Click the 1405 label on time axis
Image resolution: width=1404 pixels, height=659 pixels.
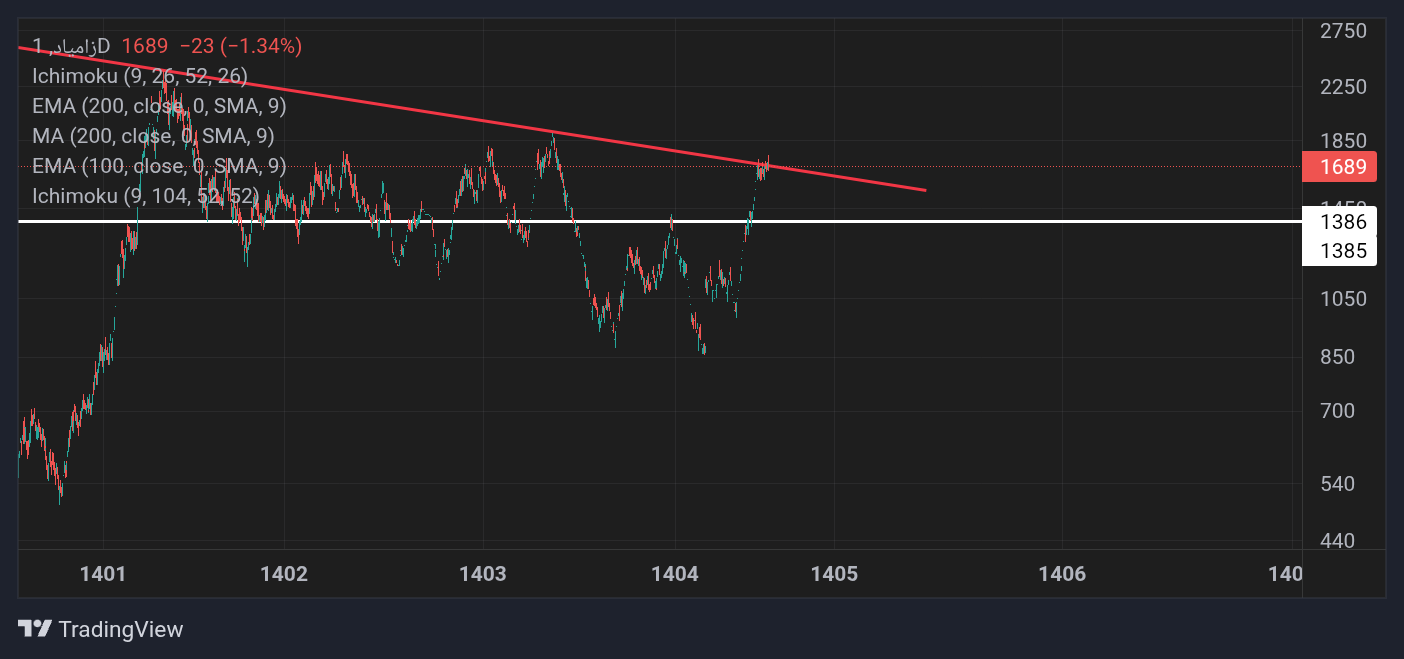point(835,574)
